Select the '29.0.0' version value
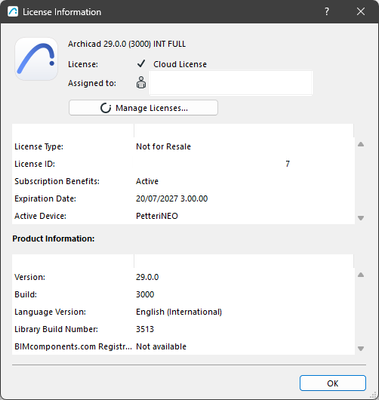Viewport: 379px width, 400px height. click(x=147, y=277)
